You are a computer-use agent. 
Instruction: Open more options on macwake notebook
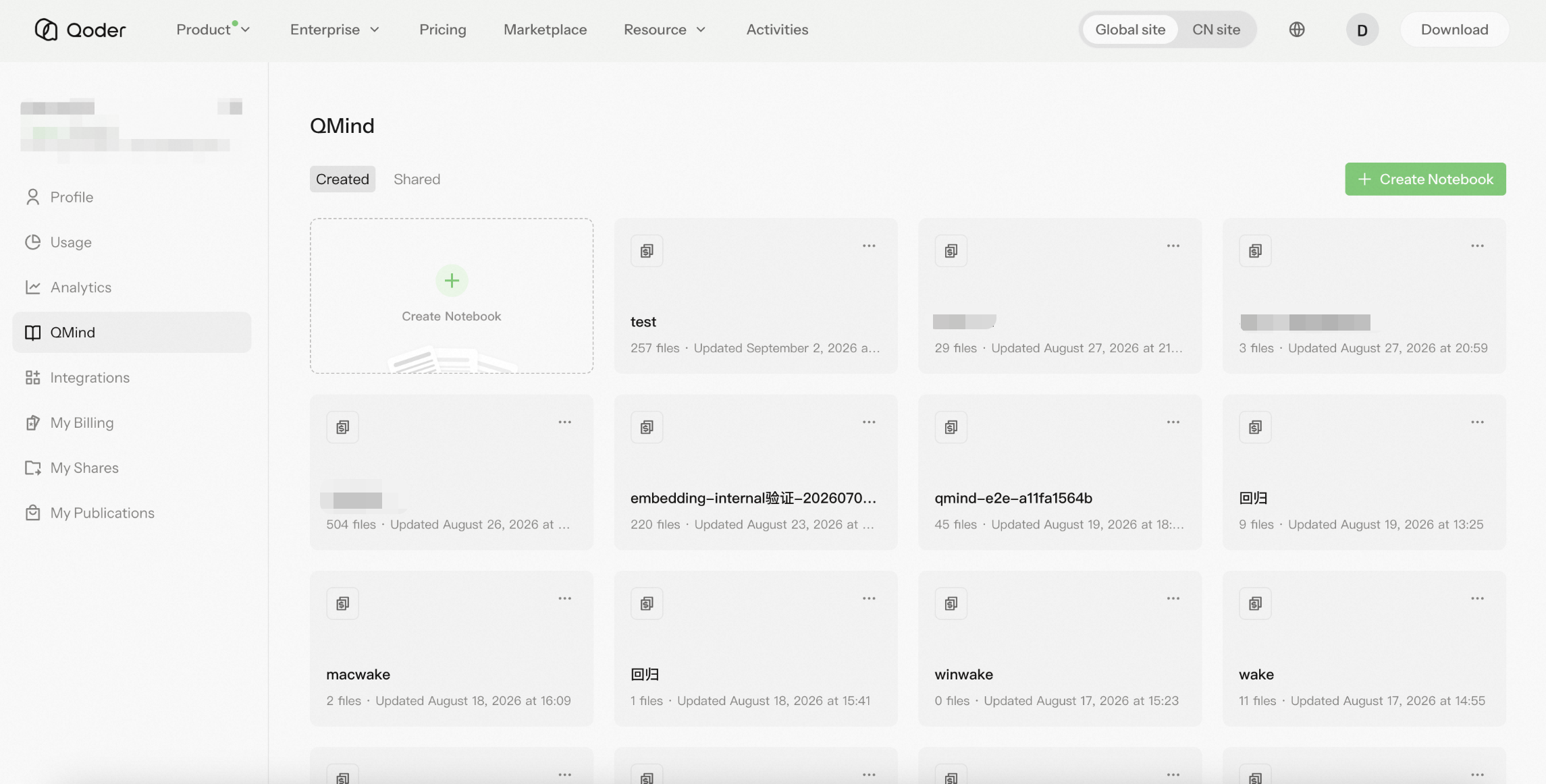[x=564, y=598]
